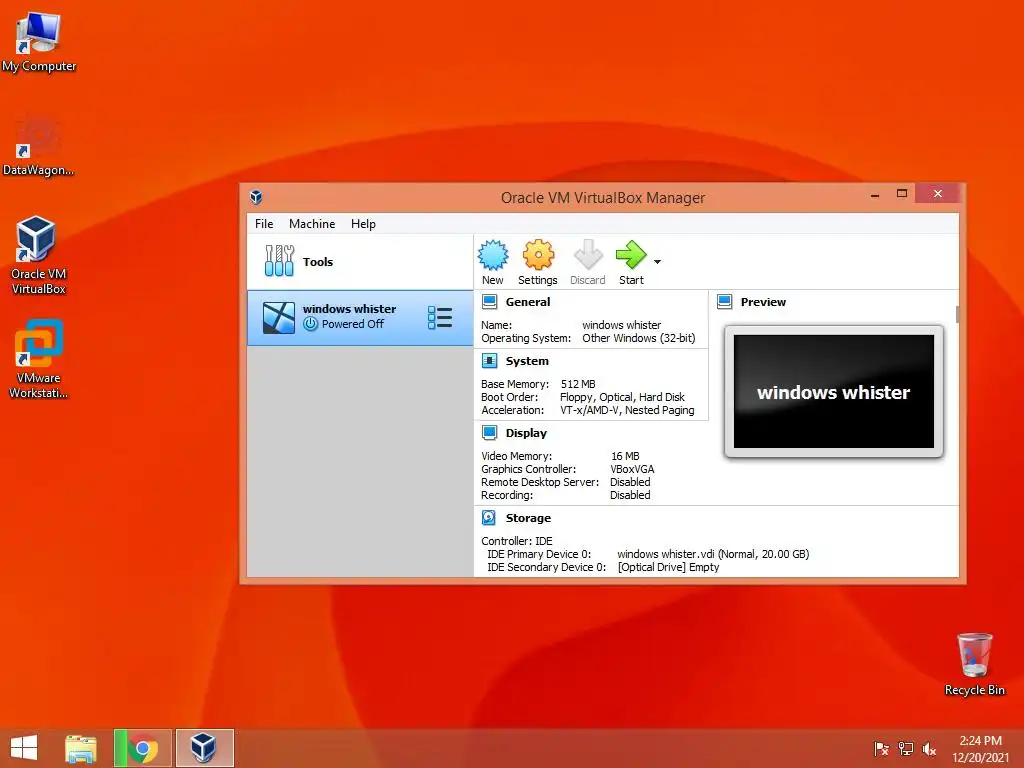Image resolution: width=1024 pixels, height=768 pixels.
Task: Click Operating System value Other Windows (32-bit)
Action: pyautogui.click(x=639, y=338)
